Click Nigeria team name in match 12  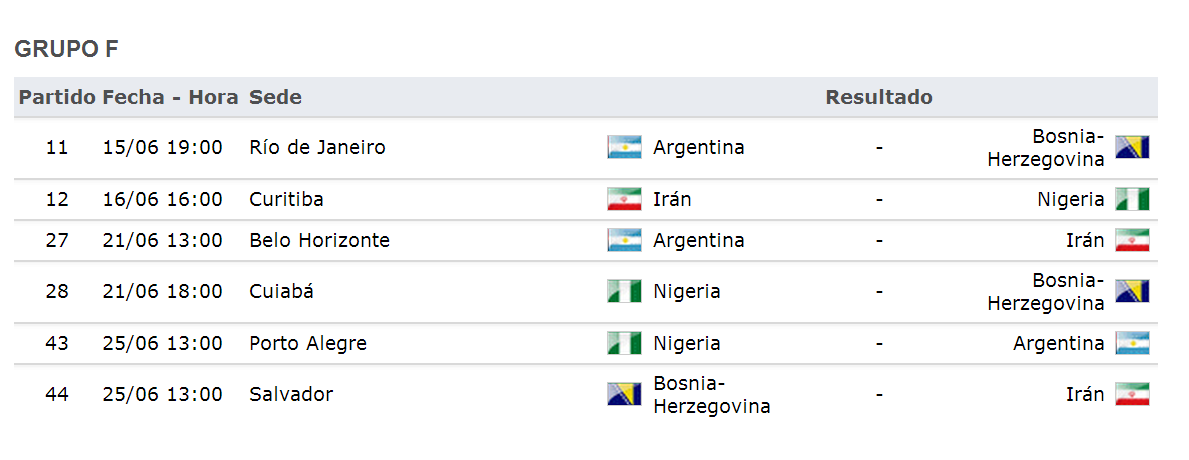click(x=1071, y=199)
